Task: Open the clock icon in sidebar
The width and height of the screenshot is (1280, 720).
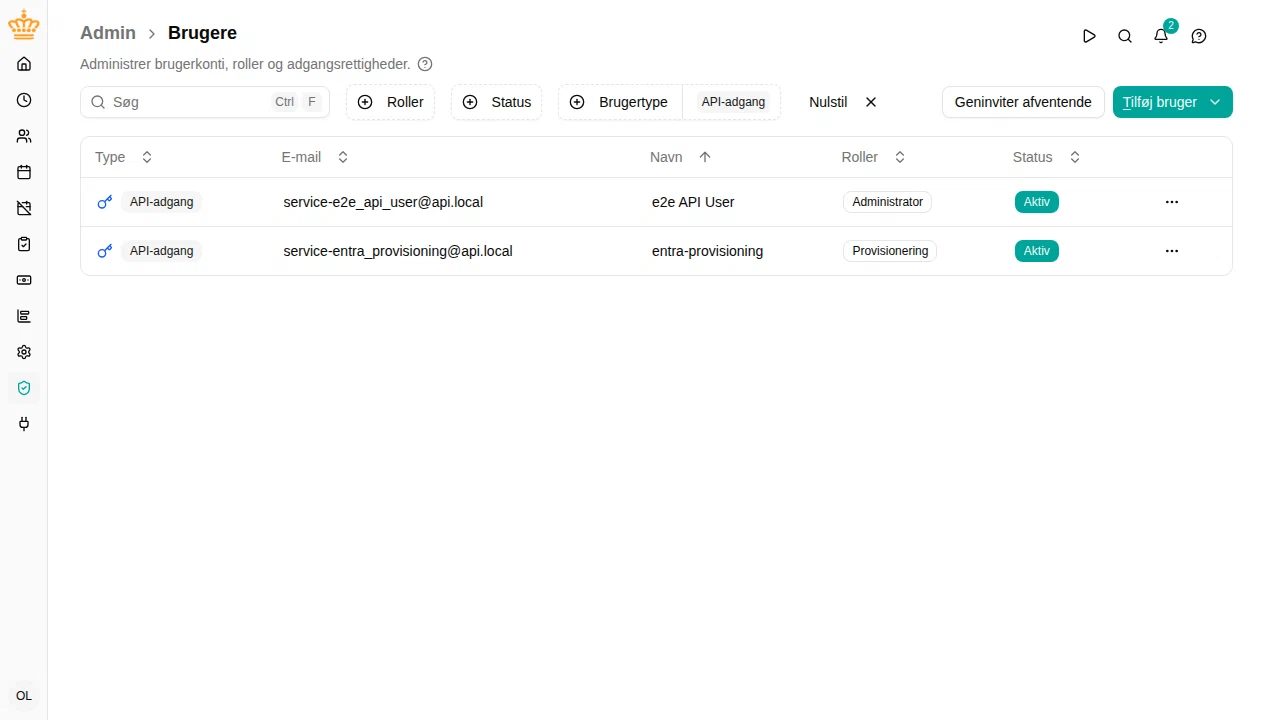Action: pyautogui.click(x=24, y=100)
